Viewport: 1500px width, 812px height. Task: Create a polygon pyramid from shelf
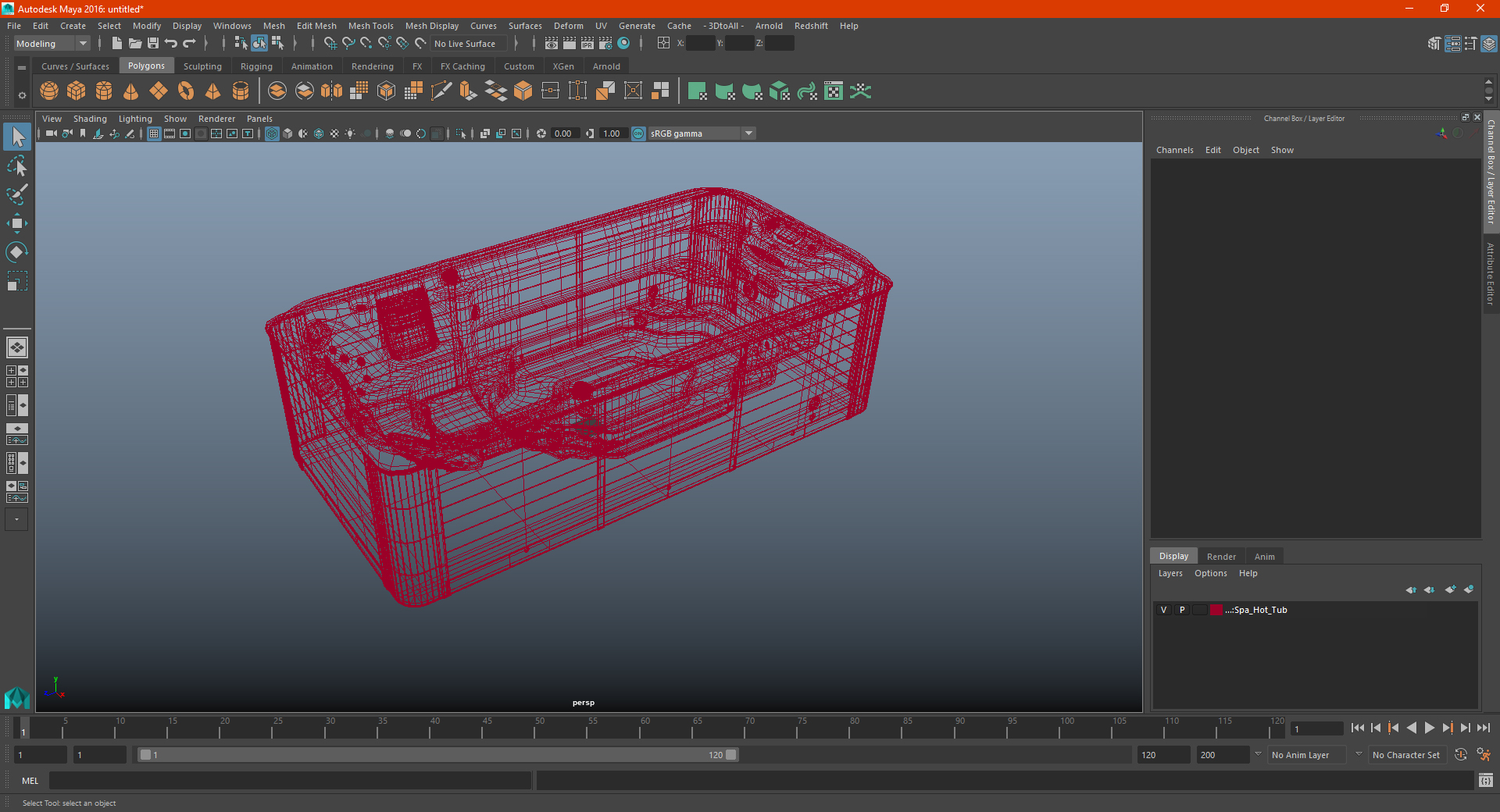[x=212, y=91]
